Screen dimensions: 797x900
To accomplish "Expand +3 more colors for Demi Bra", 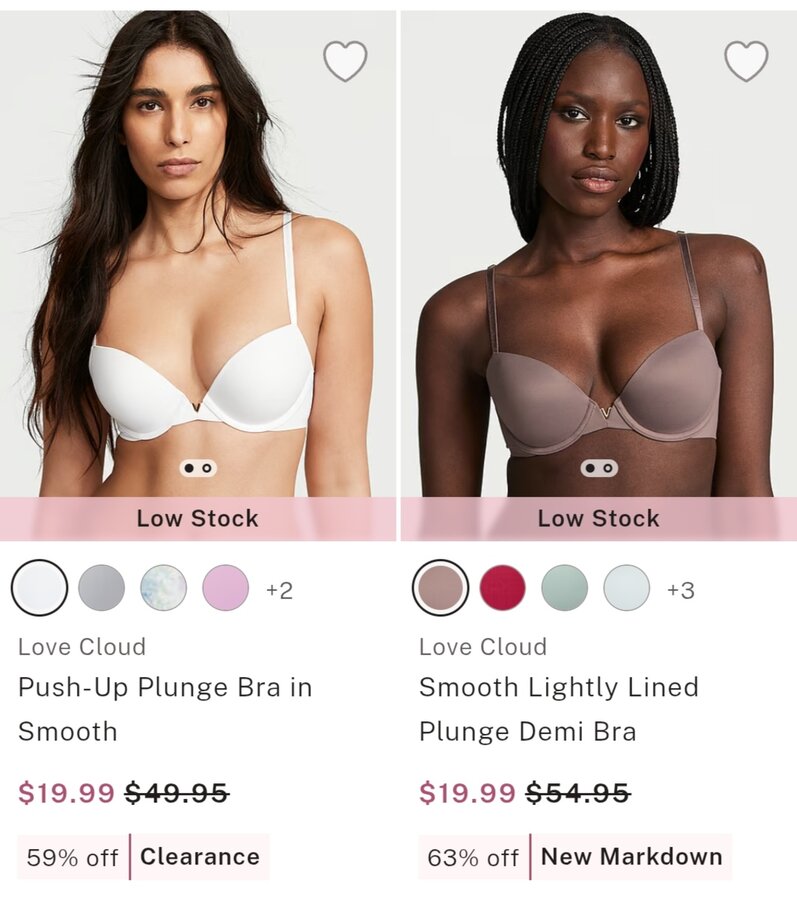I will tap(681, 590).
